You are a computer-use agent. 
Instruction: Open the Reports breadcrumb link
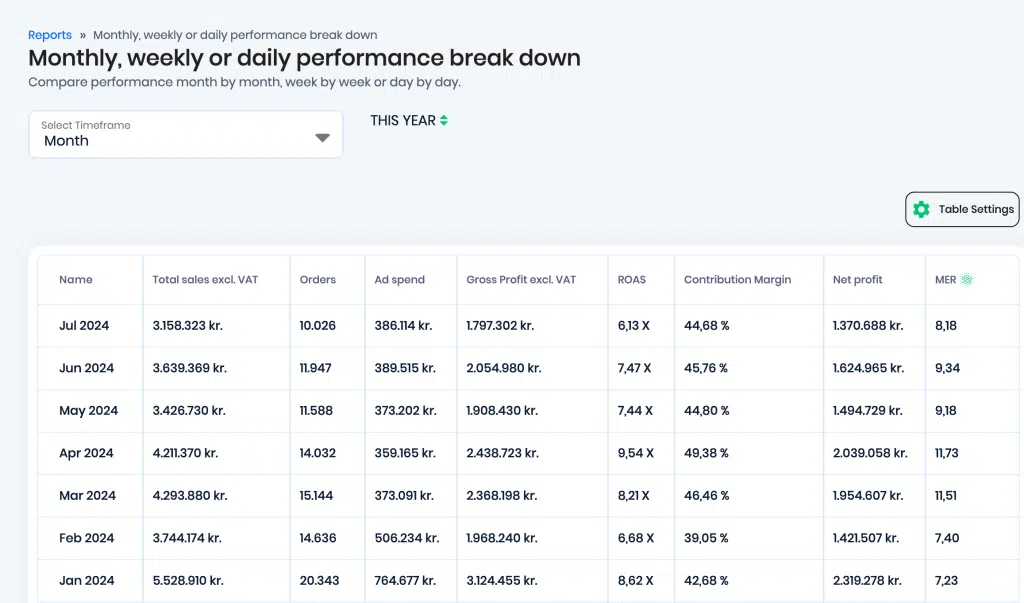coord(50,35)
